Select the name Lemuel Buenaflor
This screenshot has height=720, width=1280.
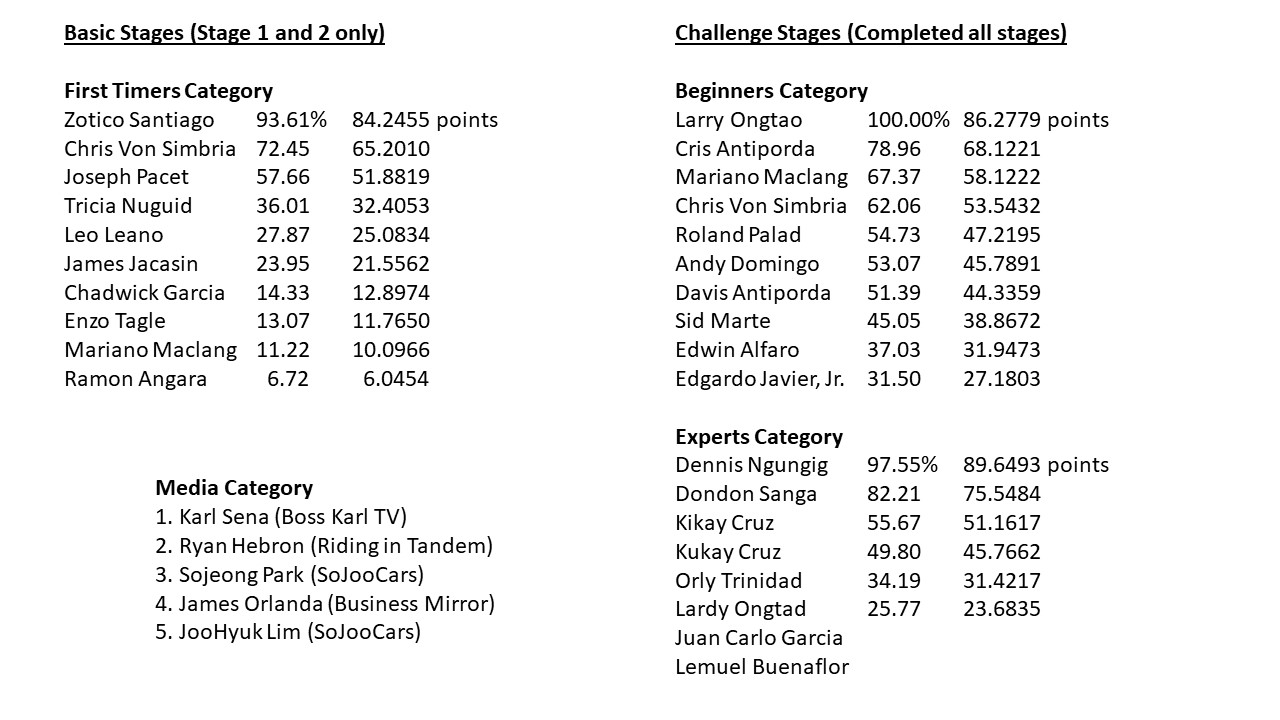pos(761,666)
